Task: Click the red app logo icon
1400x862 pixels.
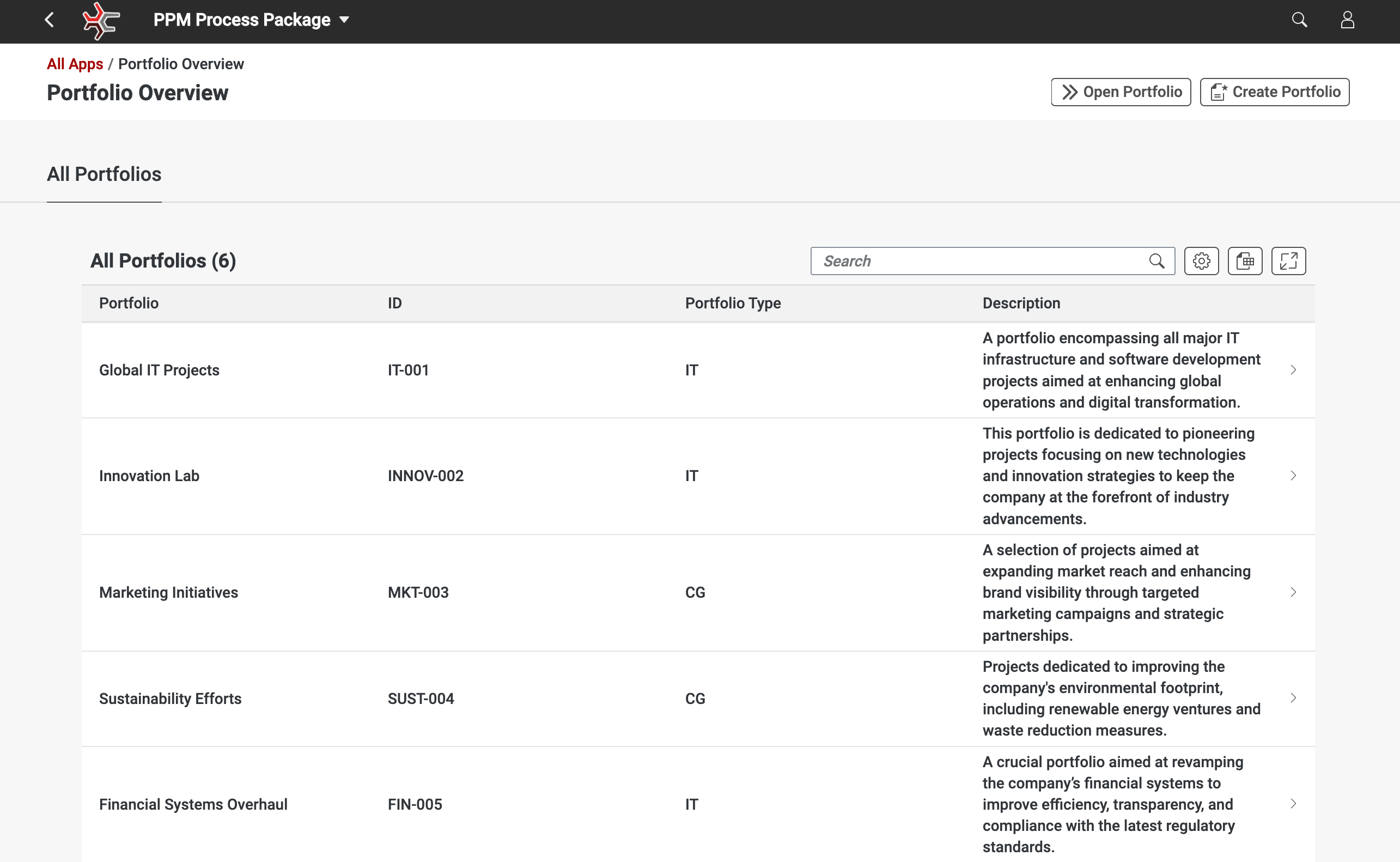Action: tap(101, 21)
